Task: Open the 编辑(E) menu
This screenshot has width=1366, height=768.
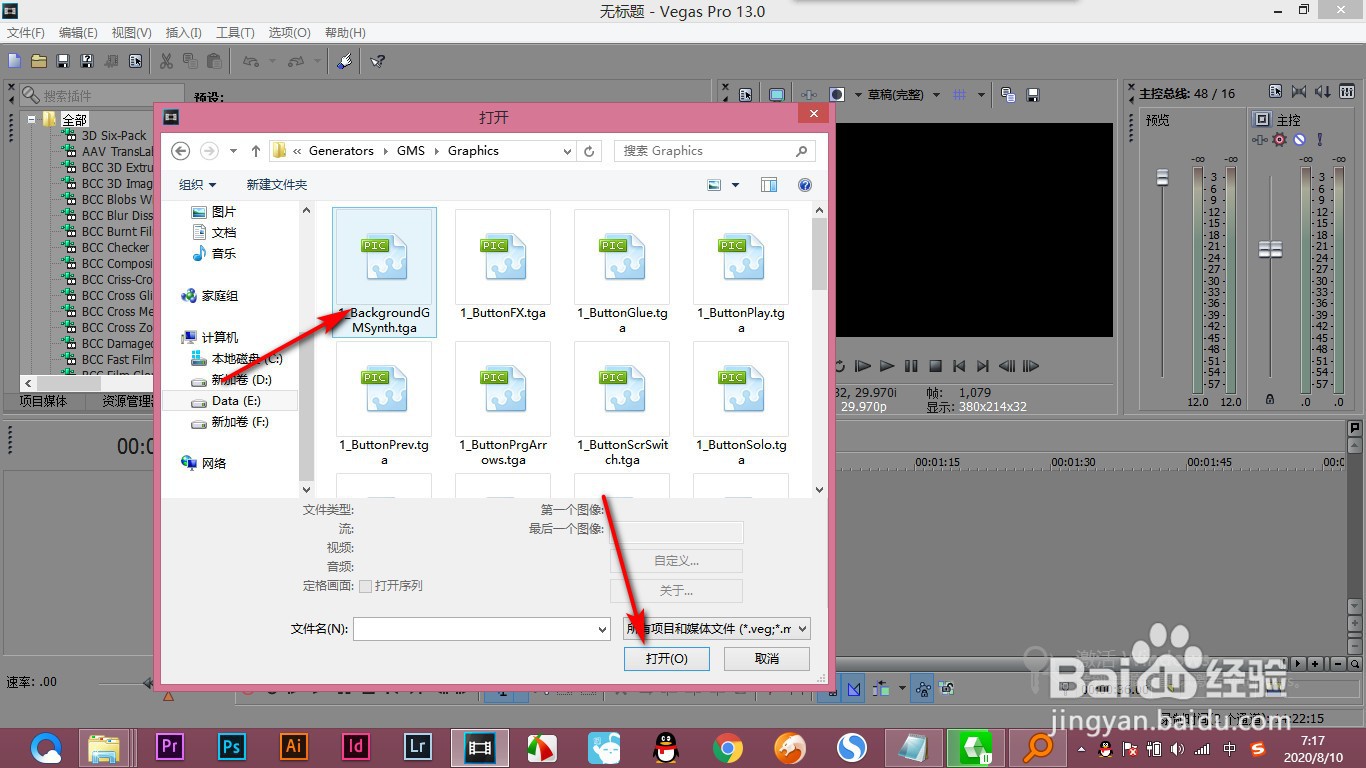Action: pos(78,33)
